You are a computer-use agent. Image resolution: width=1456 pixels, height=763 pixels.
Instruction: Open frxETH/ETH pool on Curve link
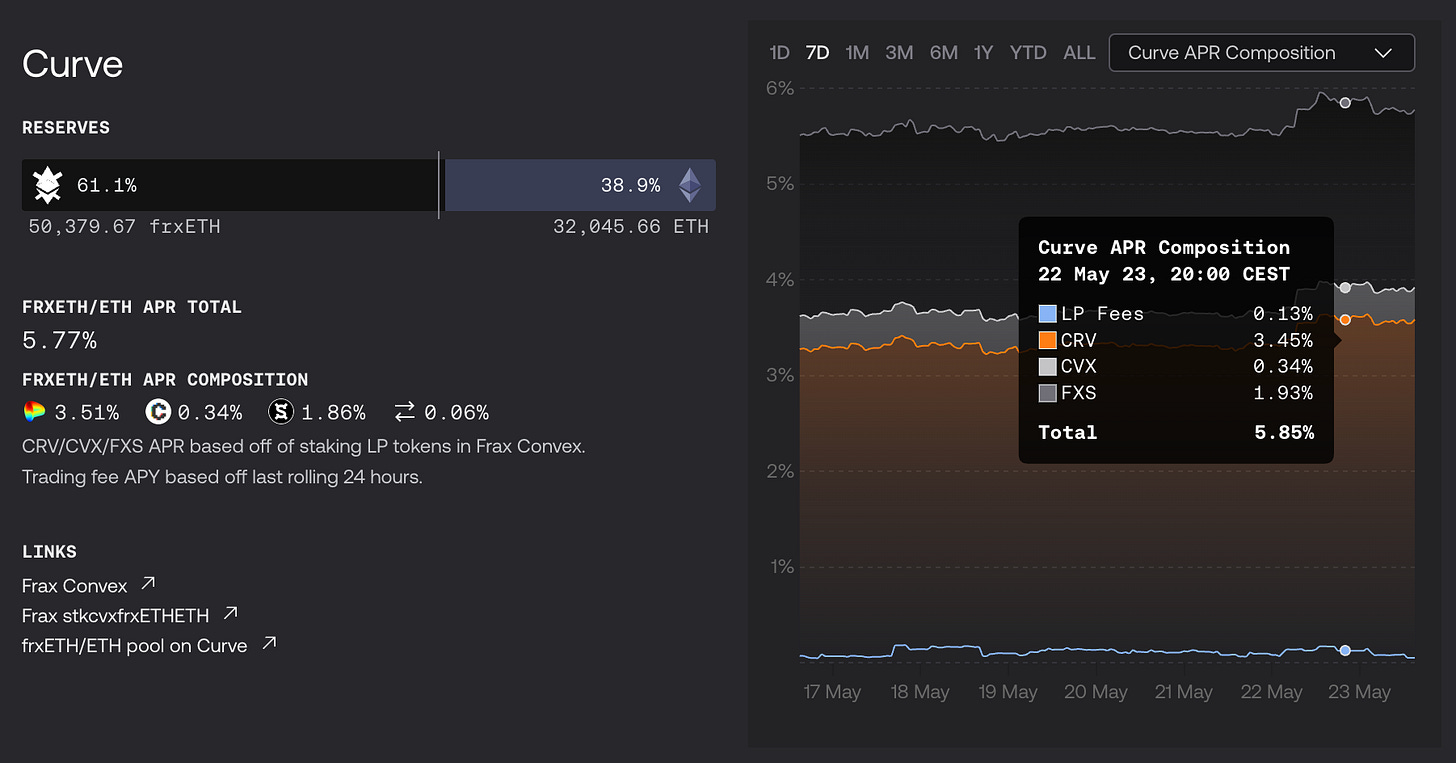click(x=135, y=645)
